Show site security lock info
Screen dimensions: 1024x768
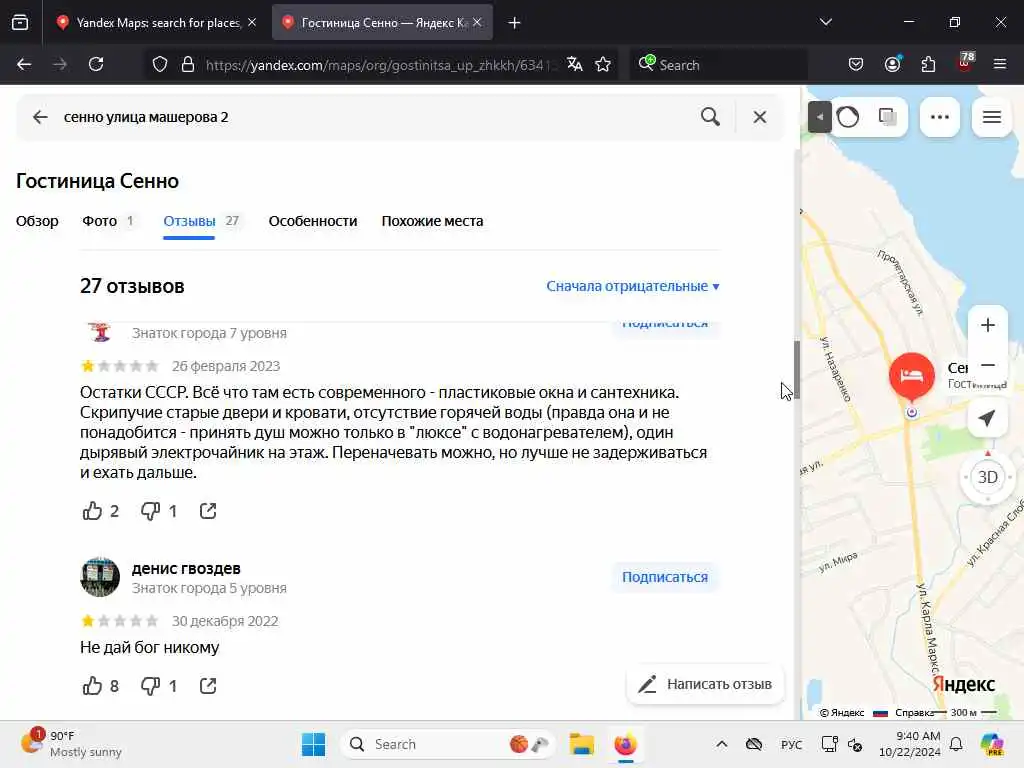(x=188, y=65)
